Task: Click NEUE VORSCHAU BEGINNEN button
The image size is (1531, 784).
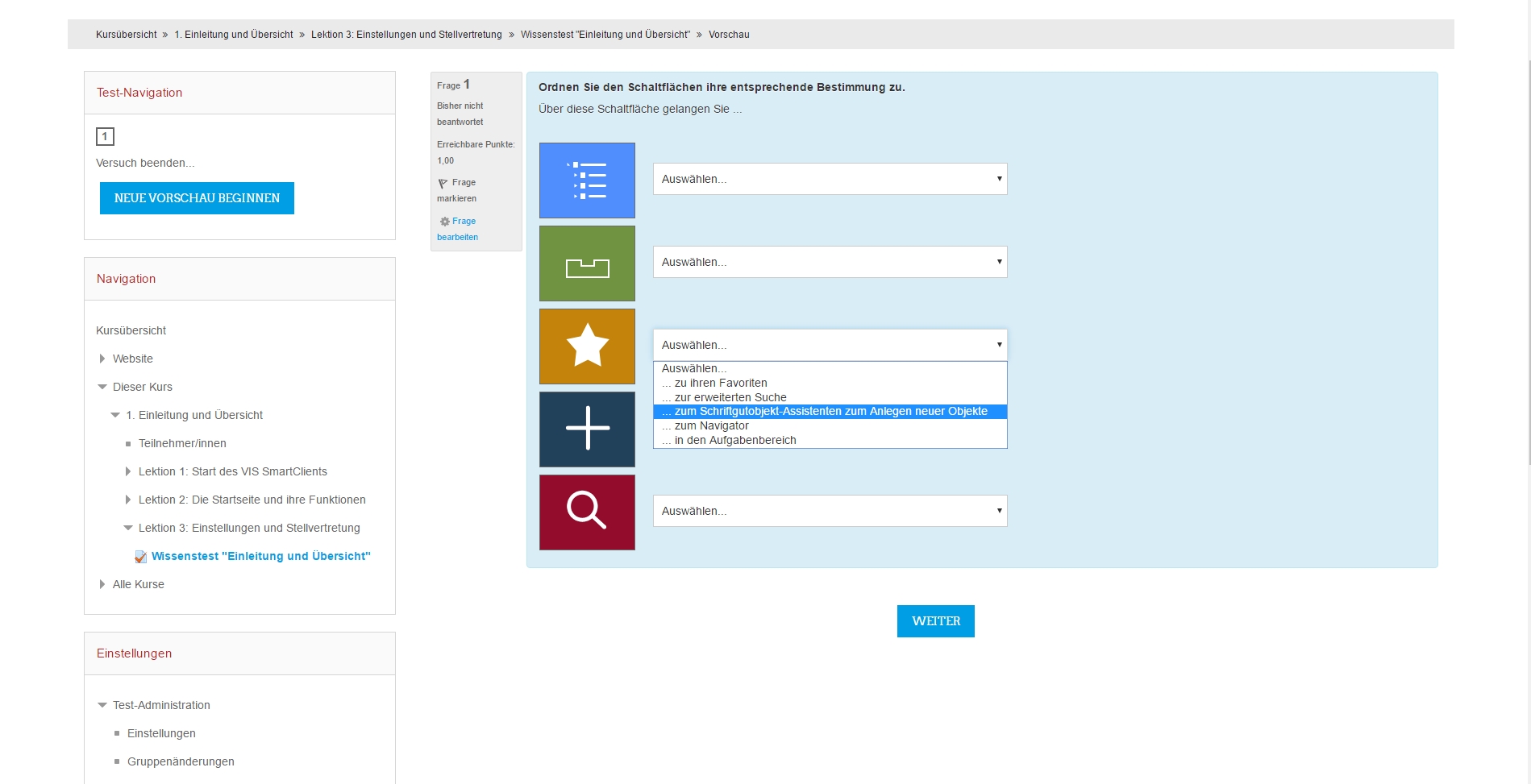Action: 197,198
